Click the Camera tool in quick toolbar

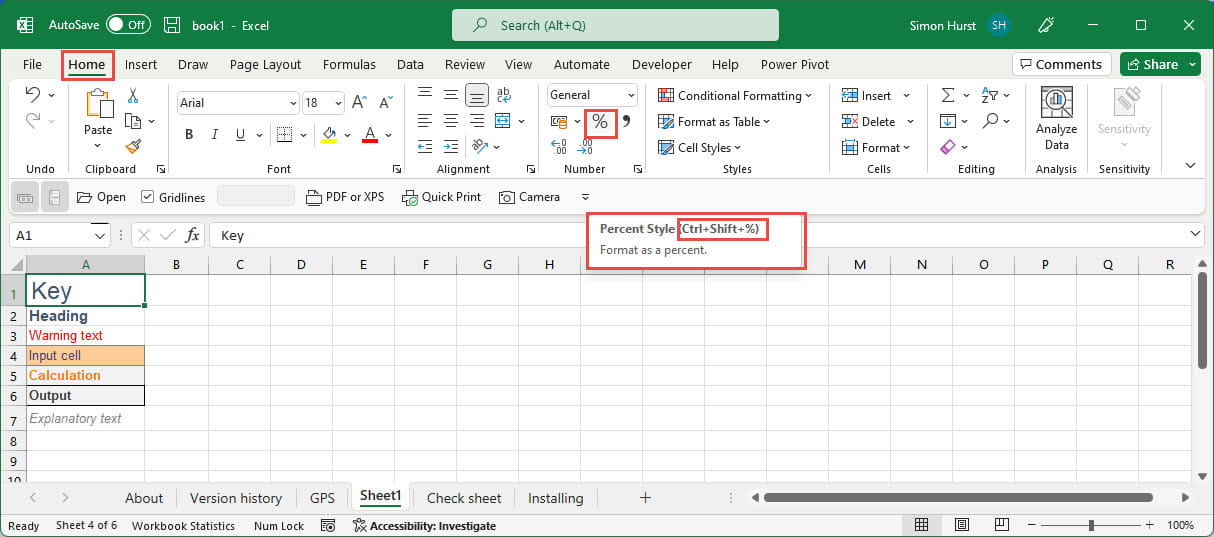coord(529,197)
